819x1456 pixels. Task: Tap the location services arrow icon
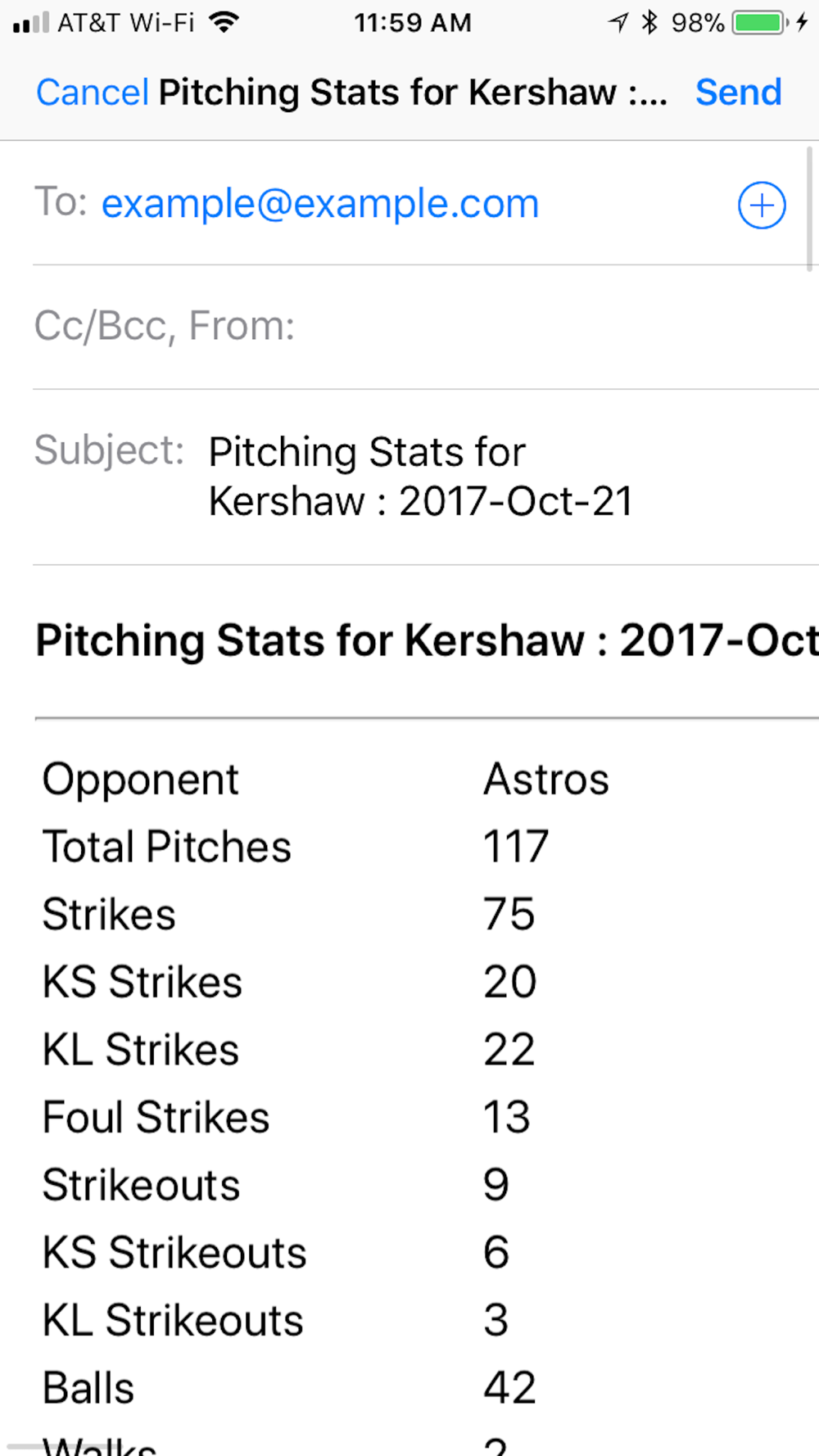click(x=619, y=22)
